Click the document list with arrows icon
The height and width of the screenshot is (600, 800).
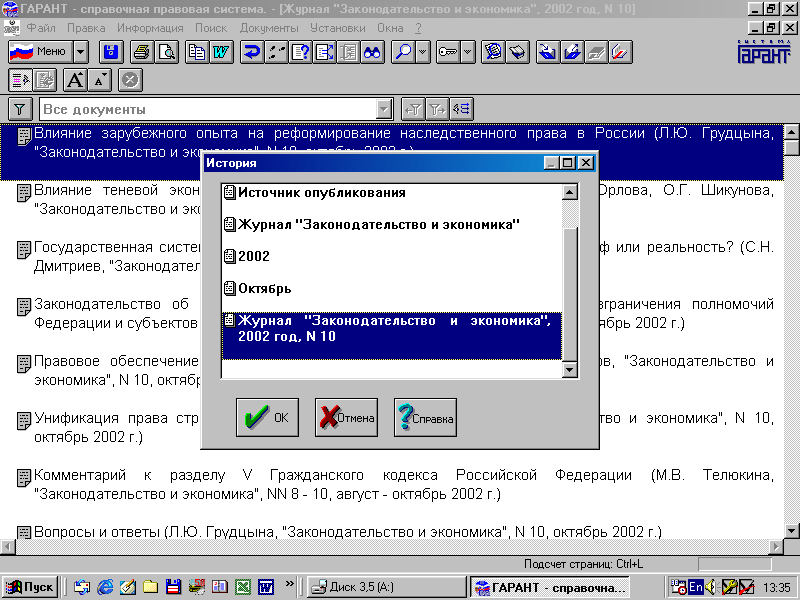tap(324, 52)
